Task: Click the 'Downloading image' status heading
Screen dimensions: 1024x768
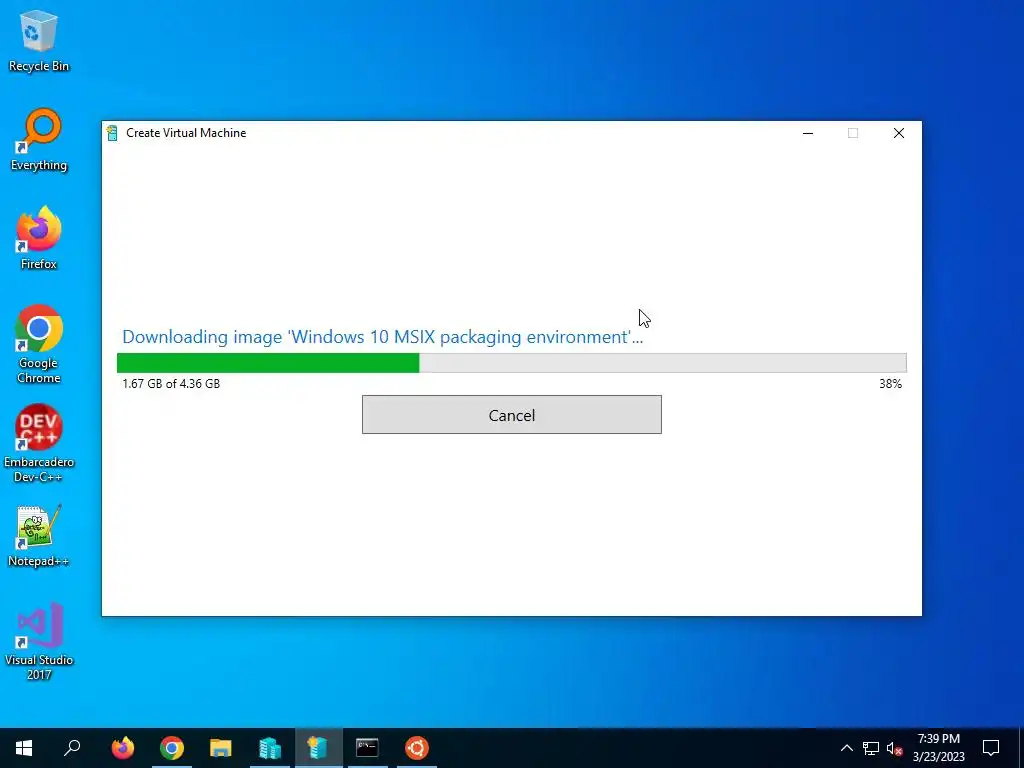Action: (x=383, y=337)
